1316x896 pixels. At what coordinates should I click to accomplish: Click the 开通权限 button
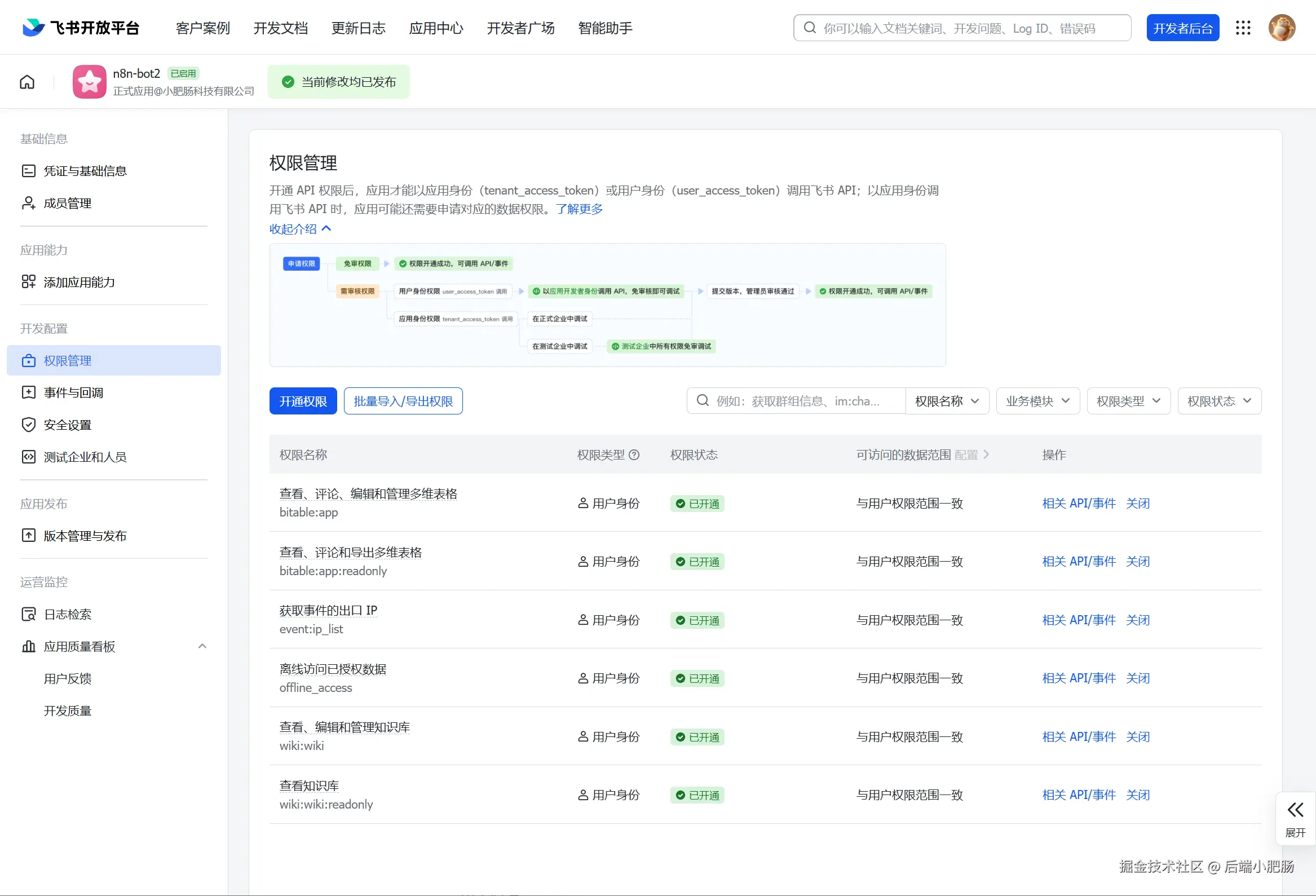303,401
